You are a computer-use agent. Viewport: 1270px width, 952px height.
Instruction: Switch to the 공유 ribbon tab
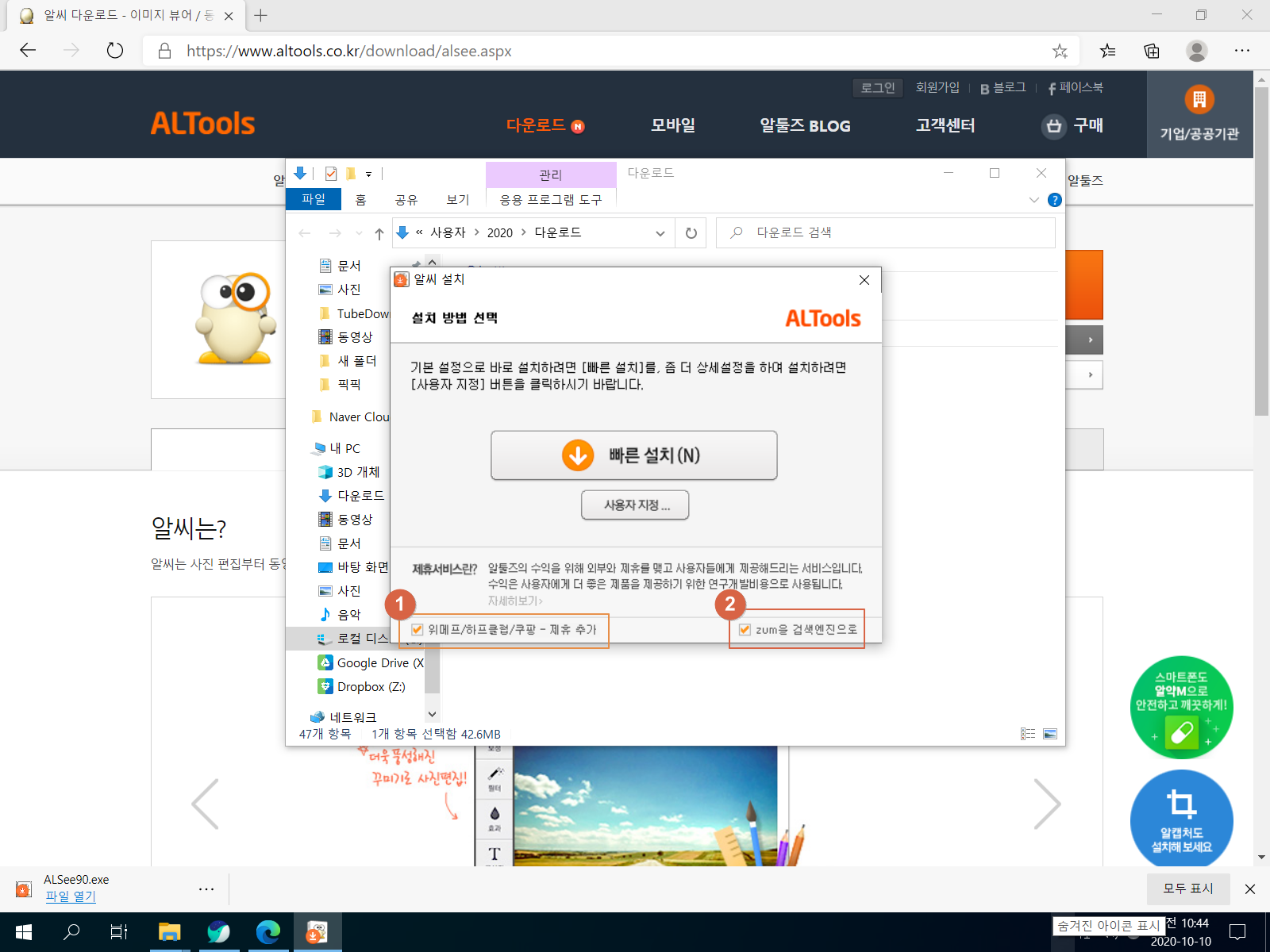(406, 199)
